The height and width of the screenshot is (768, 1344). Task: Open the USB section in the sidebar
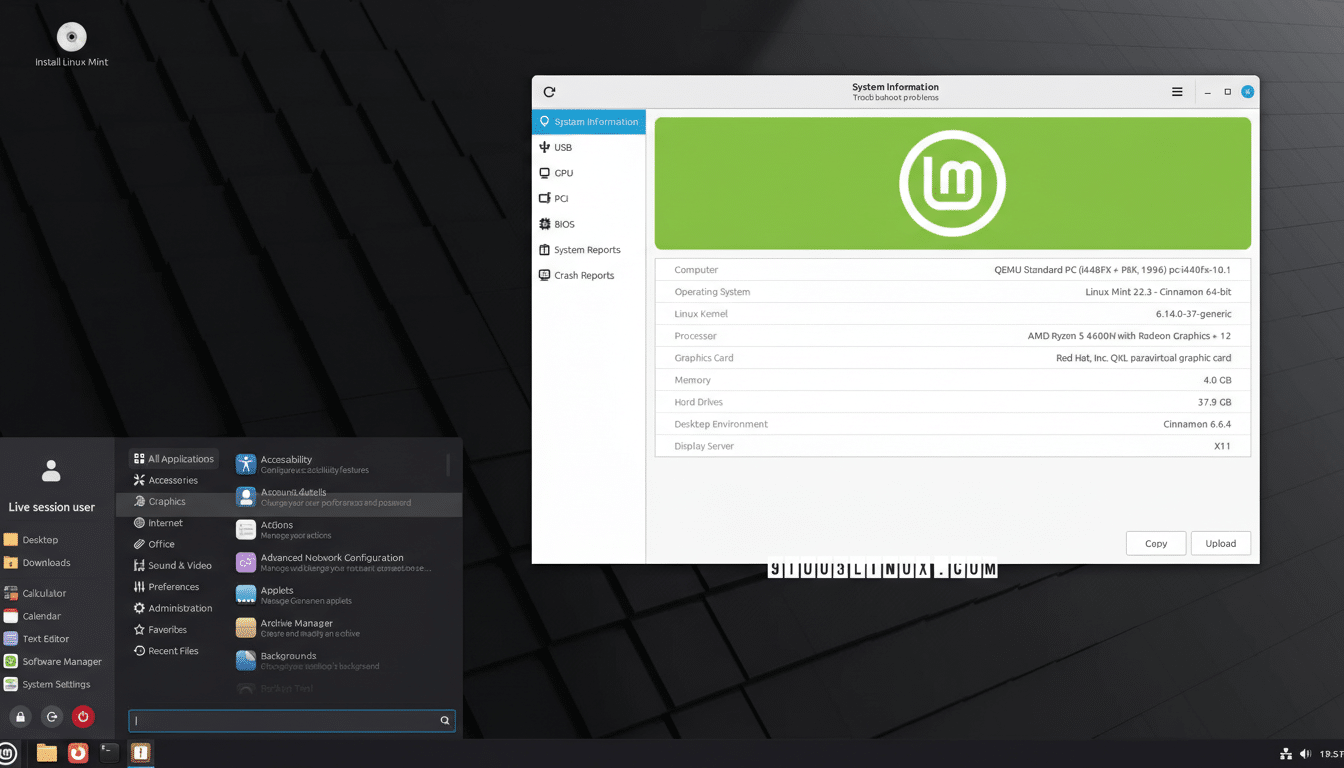coord(563,147)
